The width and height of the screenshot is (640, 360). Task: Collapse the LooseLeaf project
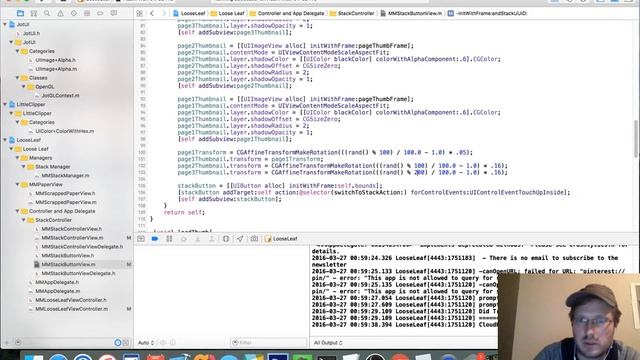(5, 140)
